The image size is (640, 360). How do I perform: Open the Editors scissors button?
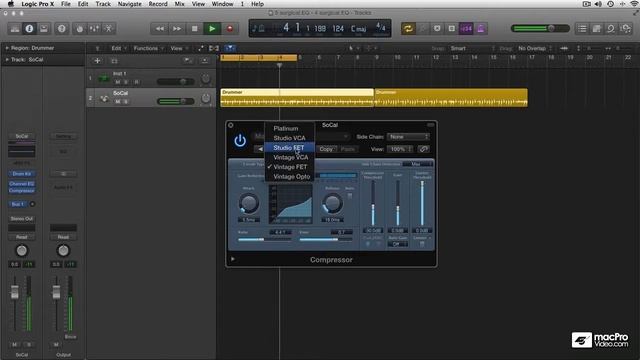(109, 29)
